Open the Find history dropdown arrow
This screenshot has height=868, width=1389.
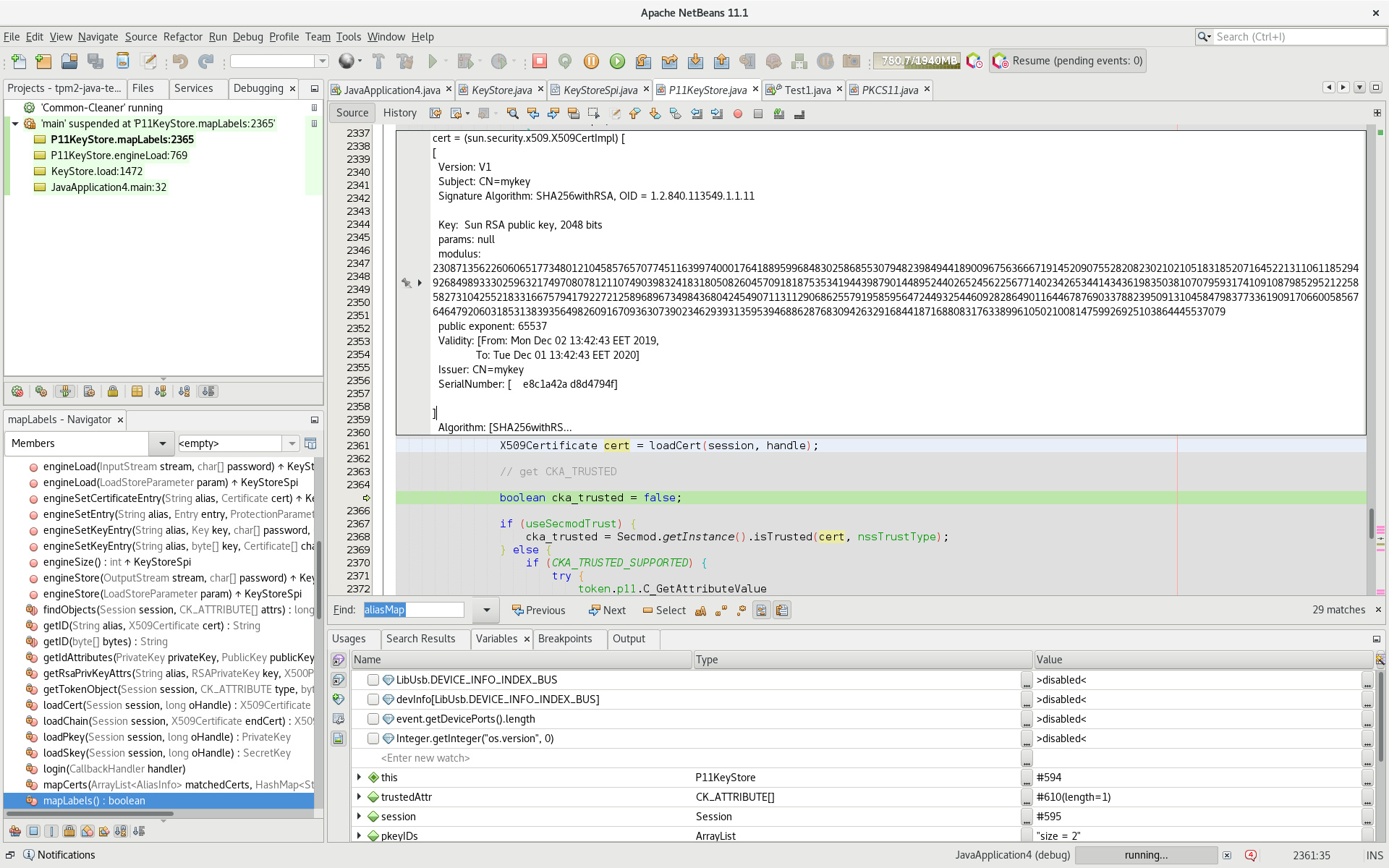coord(485,610)
